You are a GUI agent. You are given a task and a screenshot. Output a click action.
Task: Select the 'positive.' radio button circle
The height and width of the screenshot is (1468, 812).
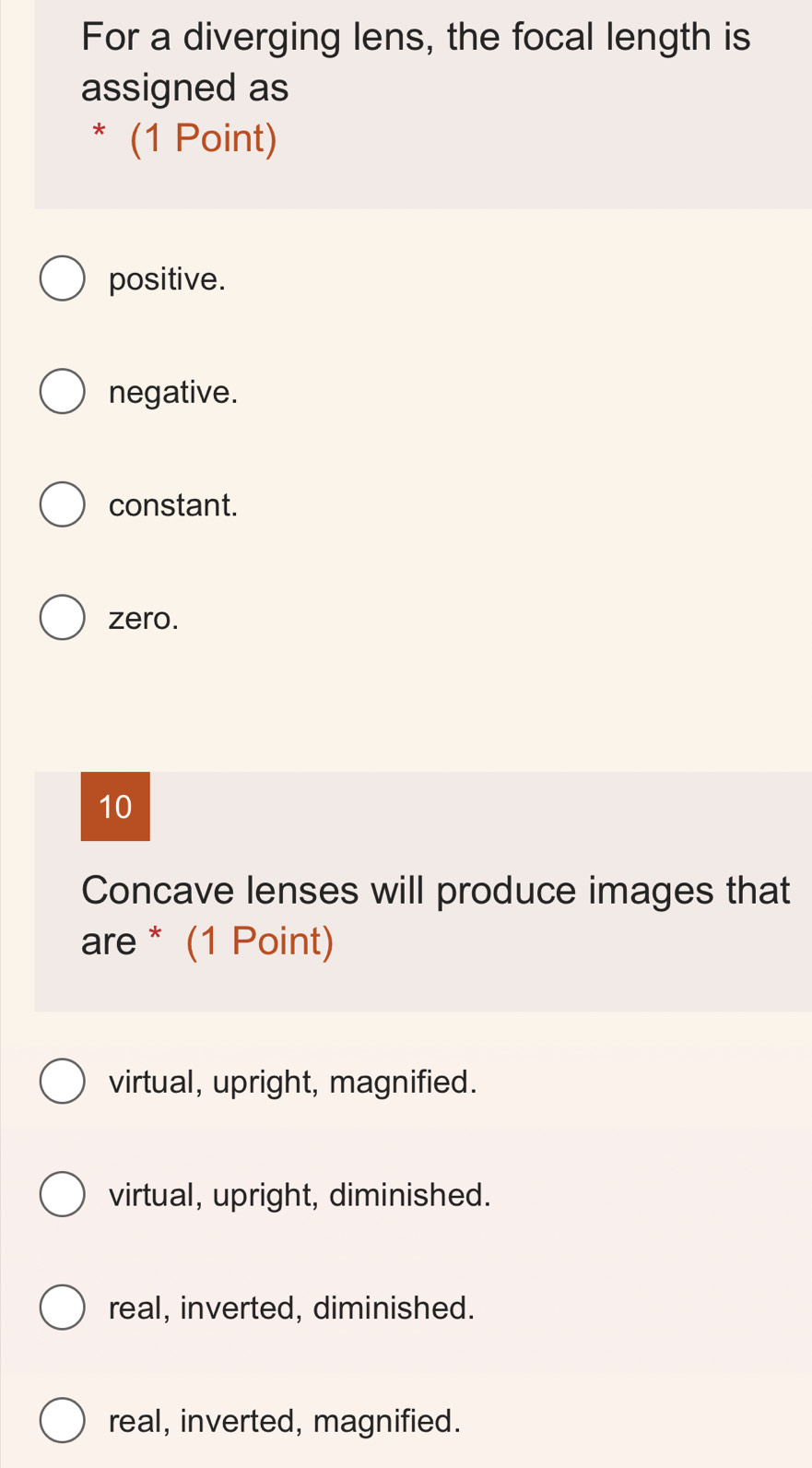63,278
